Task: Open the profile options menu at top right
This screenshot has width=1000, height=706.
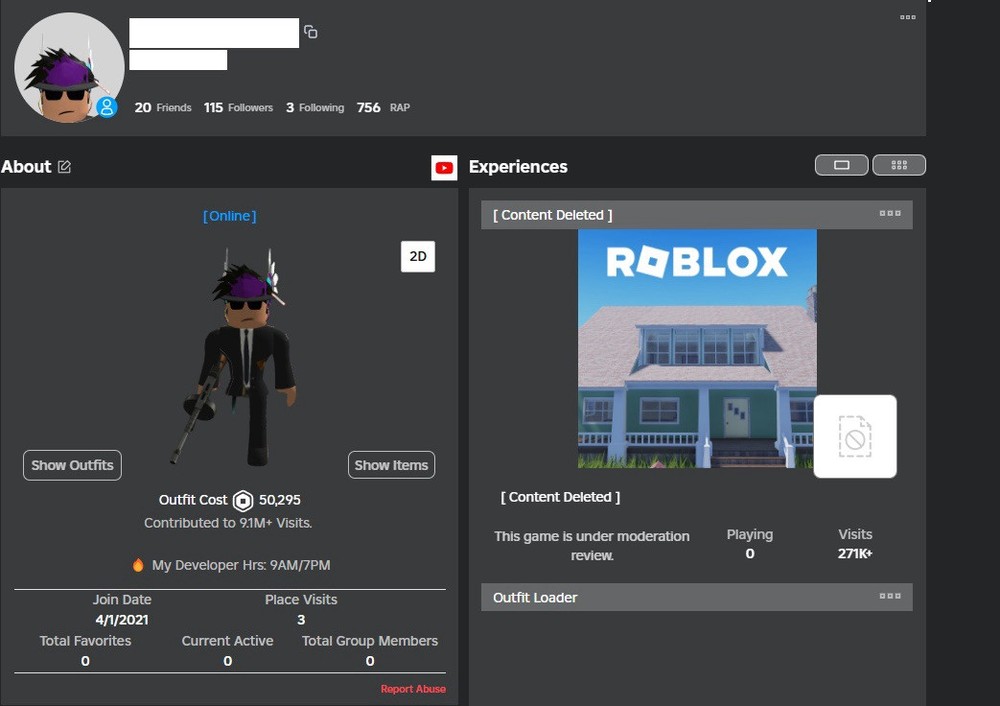Action: (907, 17)
